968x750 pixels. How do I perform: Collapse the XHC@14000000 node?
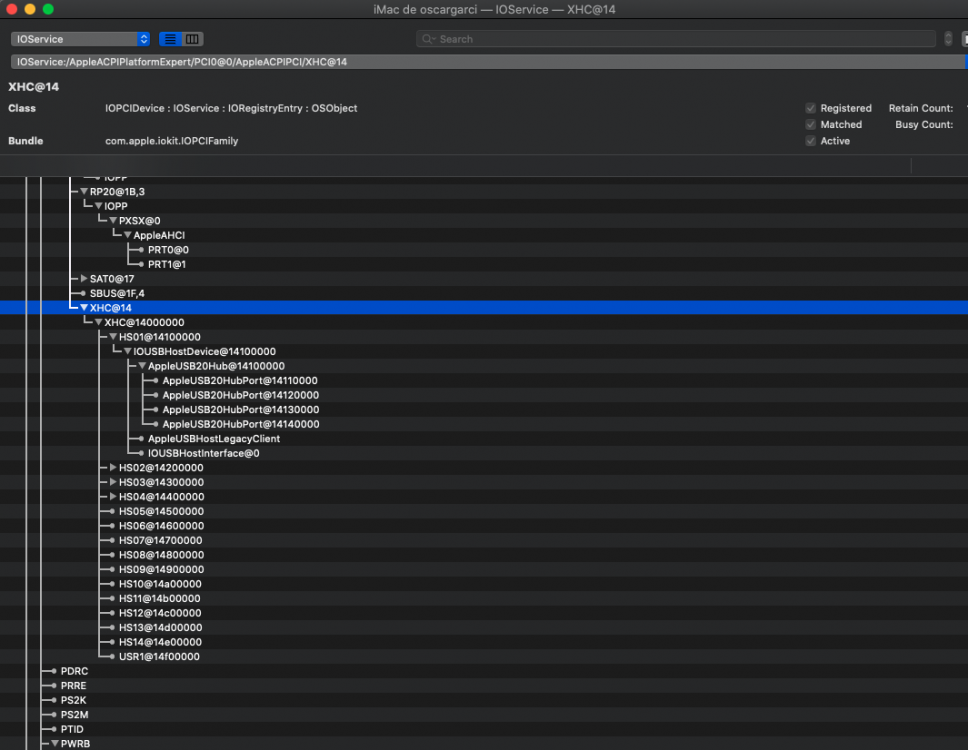click(99, 322)
